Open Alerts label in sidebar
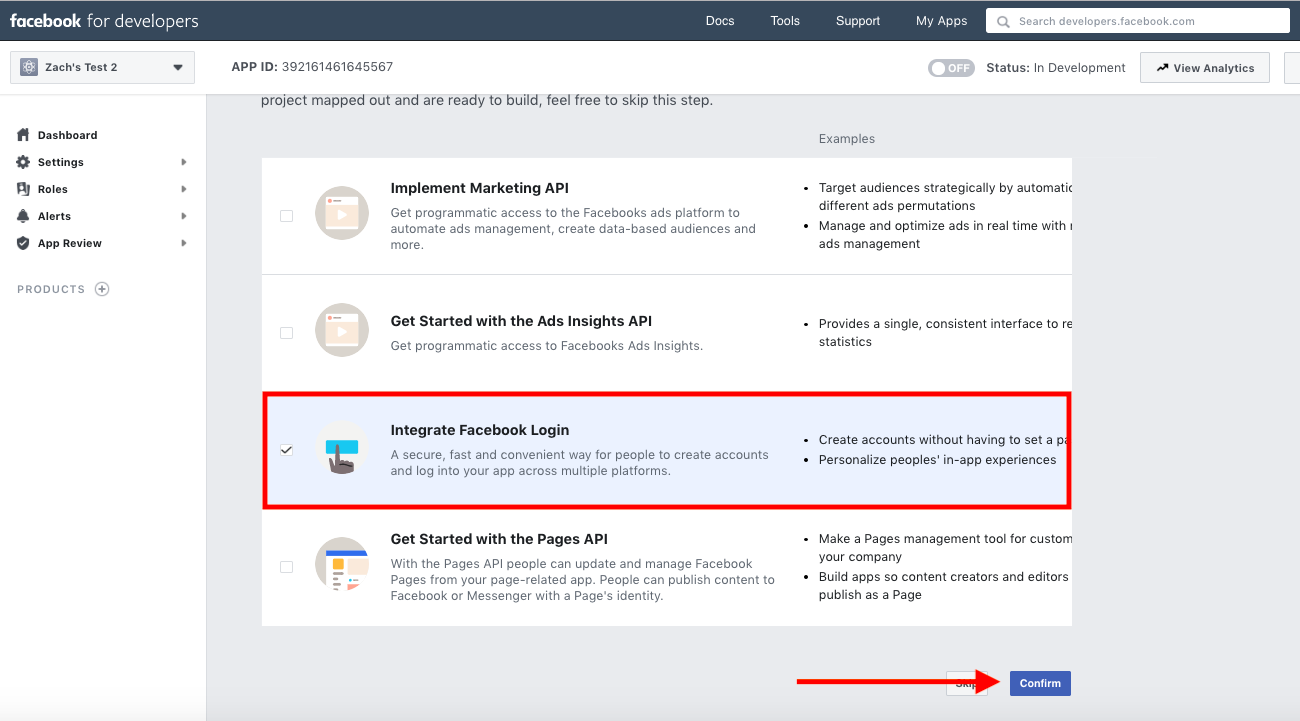Viewport: 1300px width, 721px height. [55, 216]
